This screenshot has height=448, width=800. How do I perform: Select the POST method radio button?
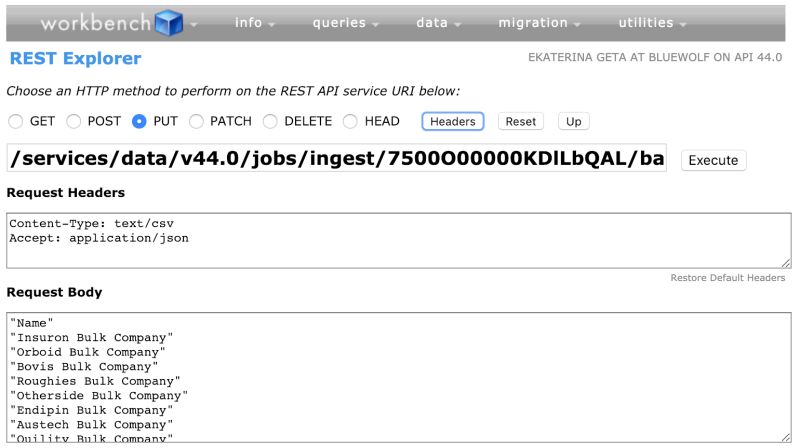pos(74,121)
